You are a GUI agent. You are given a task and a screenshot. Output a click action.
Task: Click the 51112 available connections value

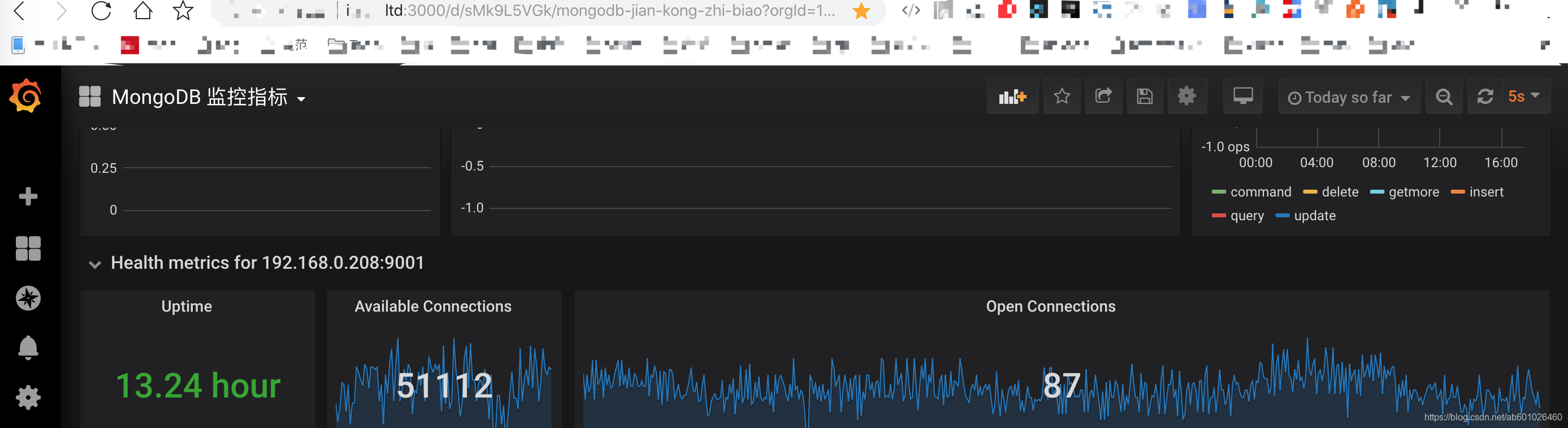[444, 386]
